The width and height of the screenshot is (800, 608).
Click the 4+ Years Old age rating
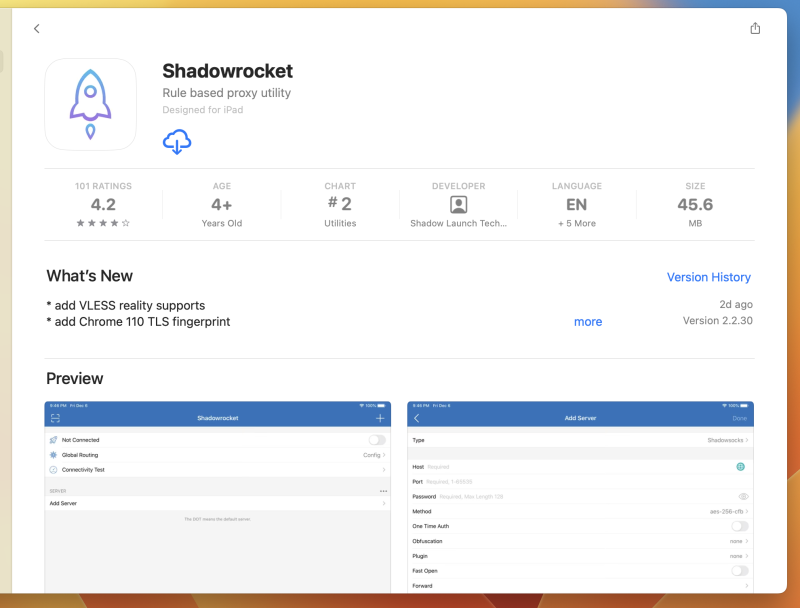[x=222, y=205]
